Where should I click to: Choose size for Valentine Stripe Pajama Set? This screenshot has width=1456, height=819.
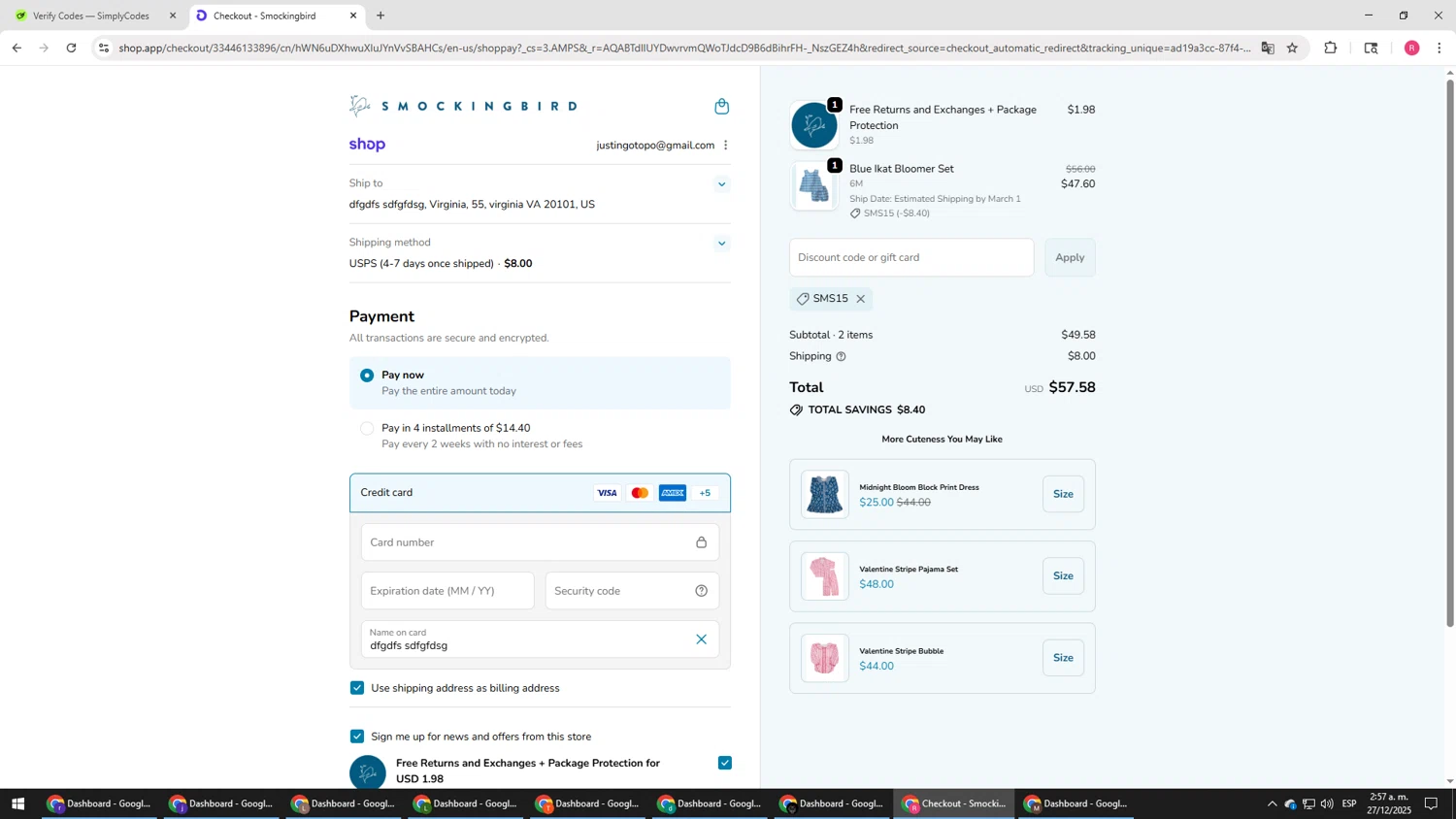(1064, 576)
